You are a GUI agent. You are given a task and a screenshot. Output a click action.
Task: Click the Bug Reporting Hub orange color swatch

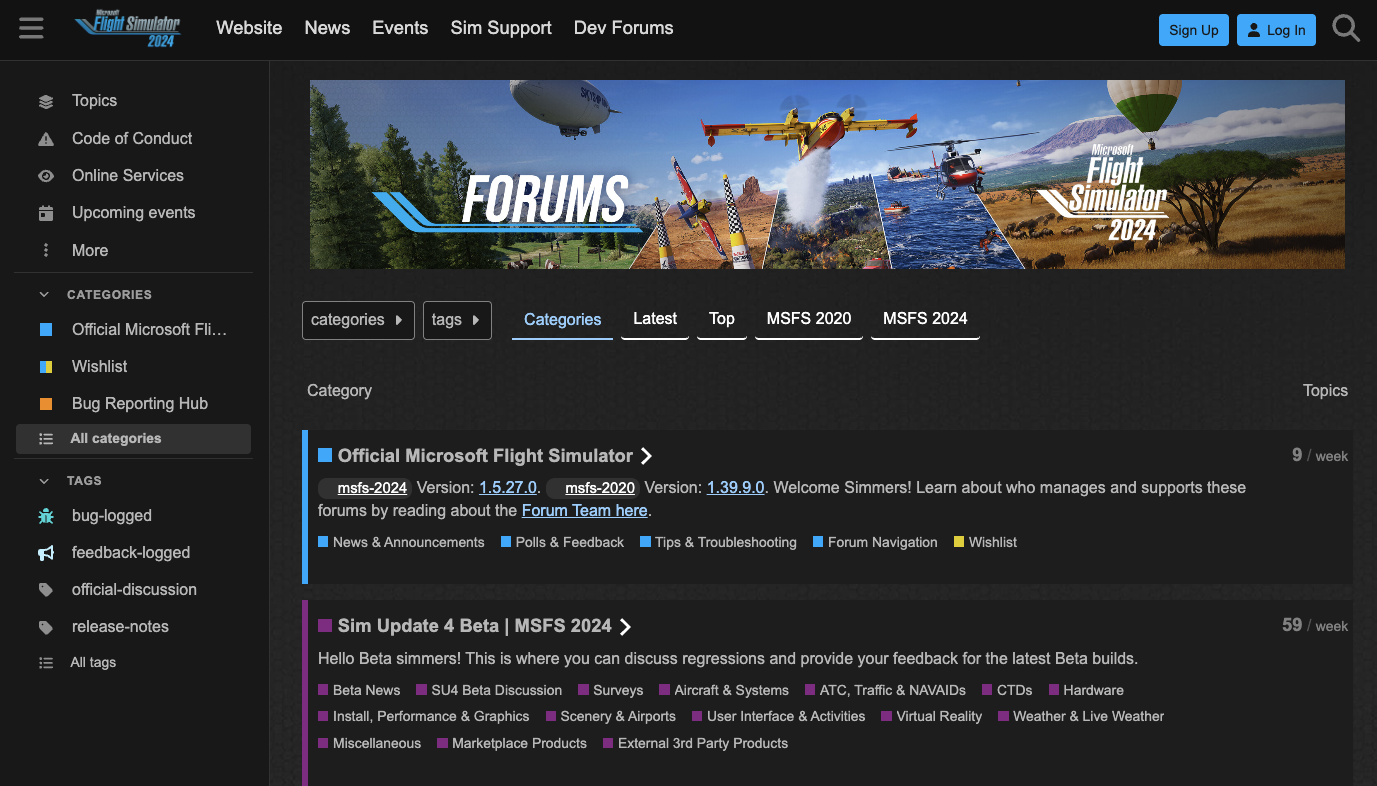tap(46, 403)
